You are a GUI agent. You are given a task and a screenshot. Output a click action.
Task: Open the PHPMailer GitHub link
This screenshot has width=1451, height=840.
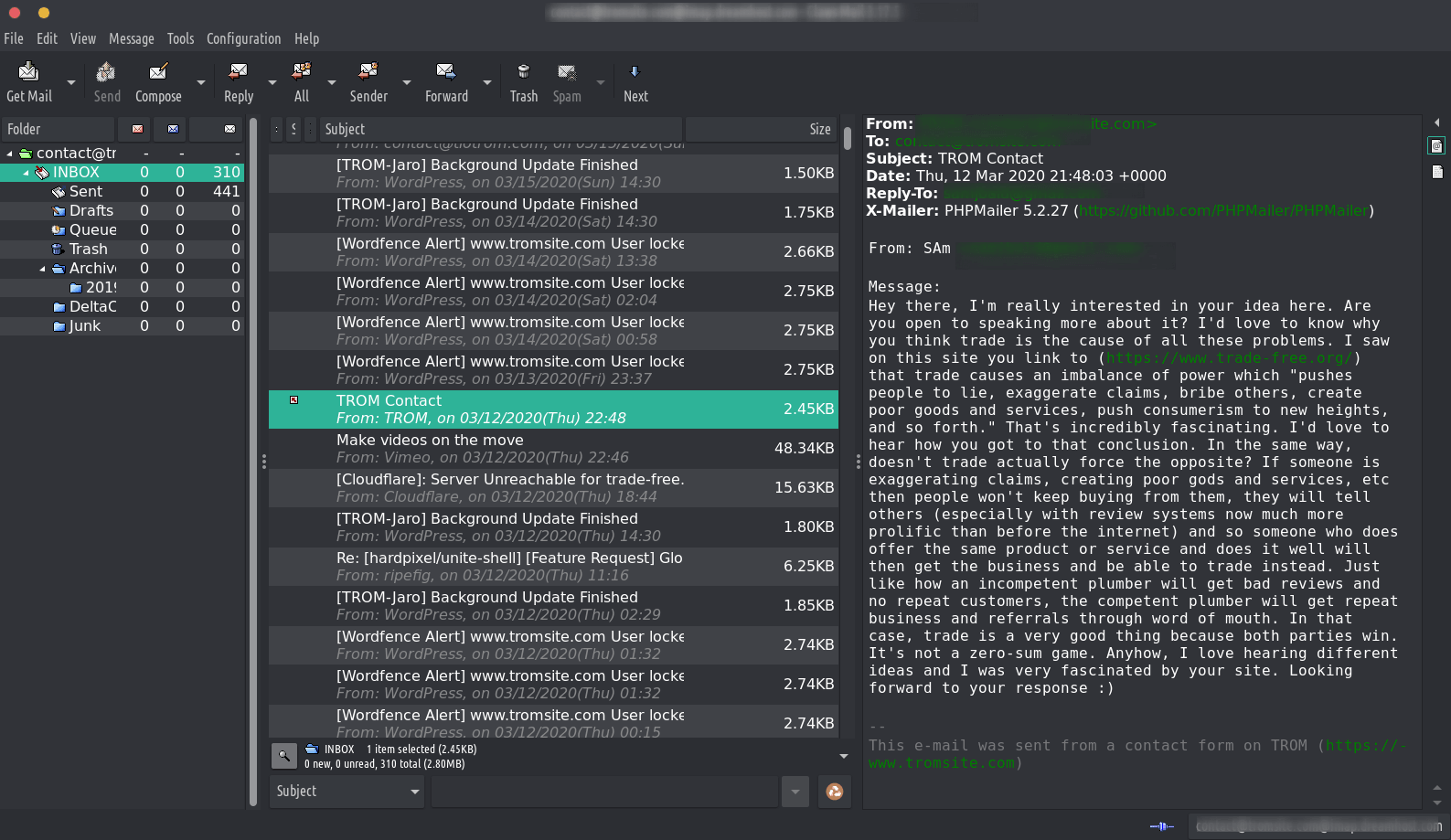(1223, 211)
